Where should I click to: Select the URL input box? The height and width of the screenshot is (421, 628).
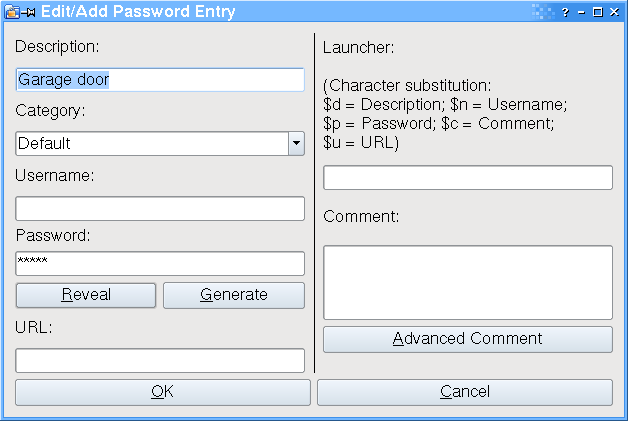pos(160,360)
